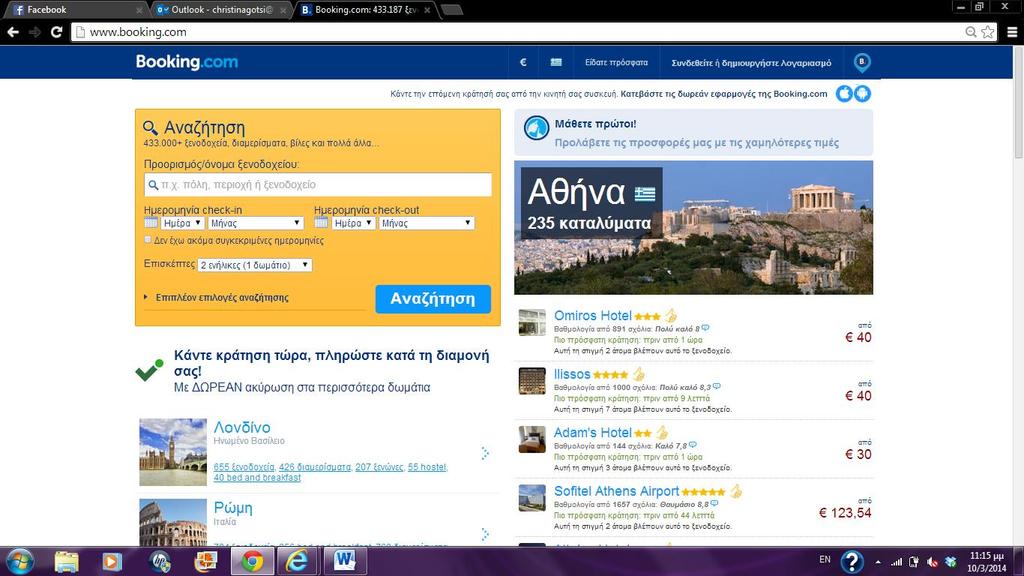Click the Booking.com logo
Viewport: 1024px width, 576px height.
pos(187,62)
